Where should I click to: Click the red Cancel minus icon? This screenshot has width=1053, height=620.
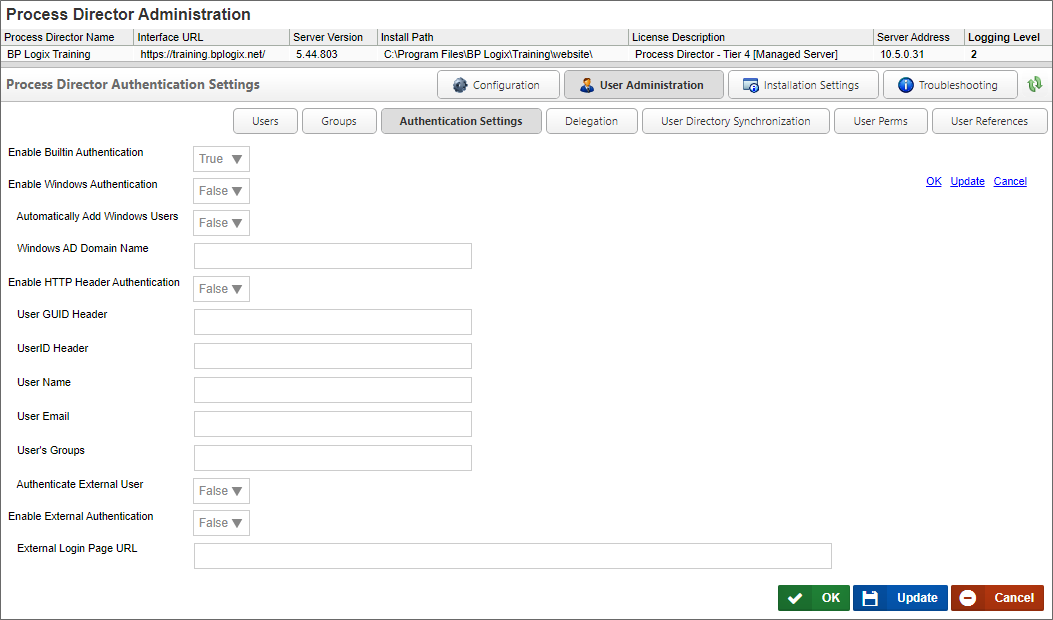pos(968,598)
